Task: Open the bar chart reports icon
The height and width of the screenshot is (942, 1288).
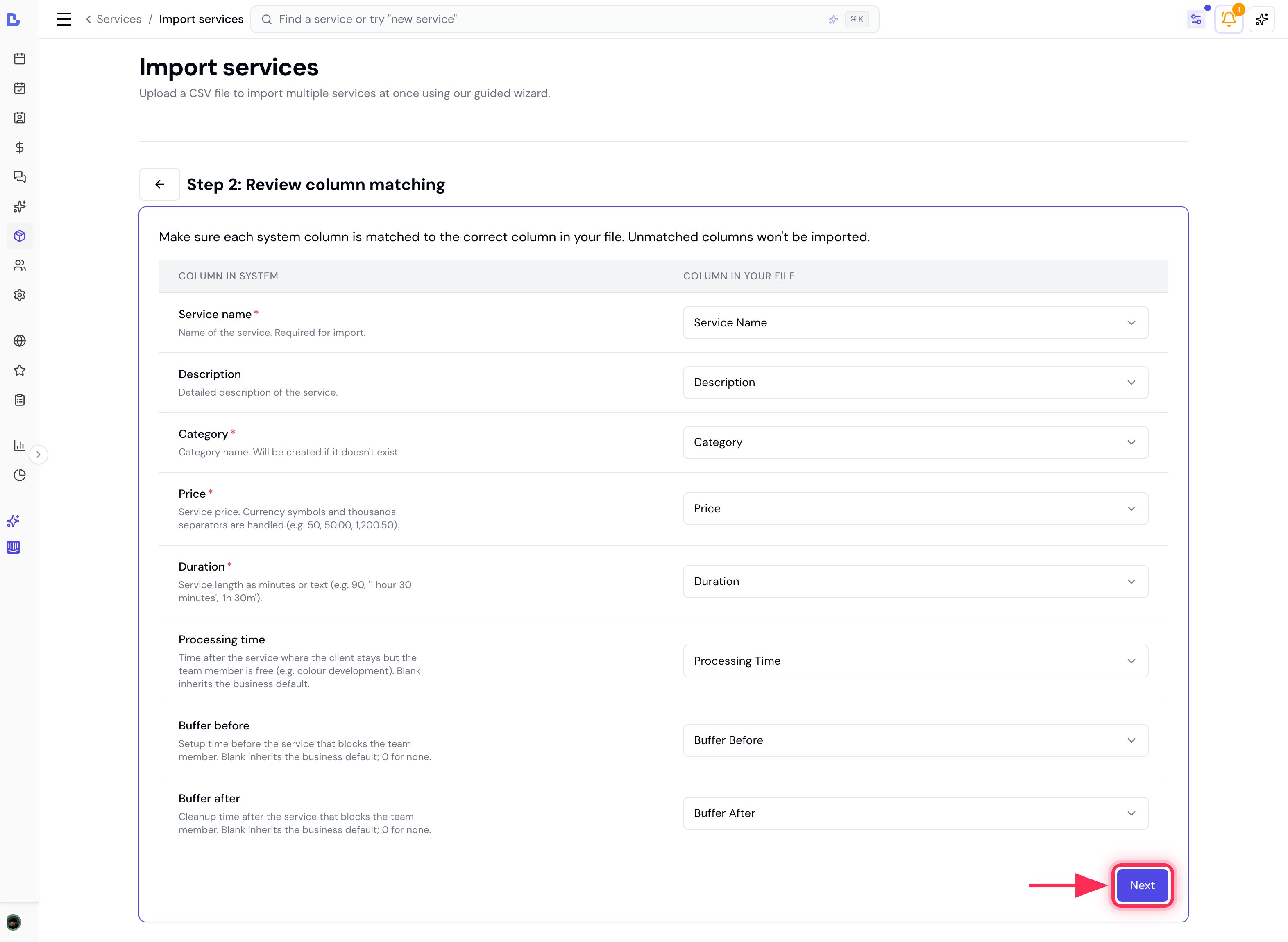Action: point(19,445)
